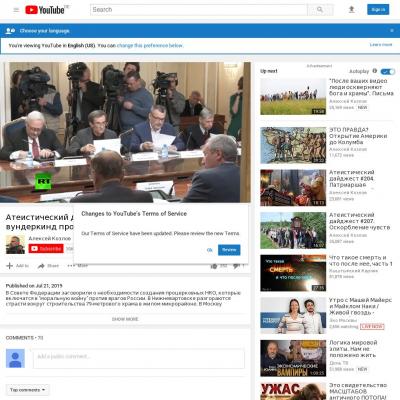
Task: Open the Learn more link
Action: coord(381,45)
